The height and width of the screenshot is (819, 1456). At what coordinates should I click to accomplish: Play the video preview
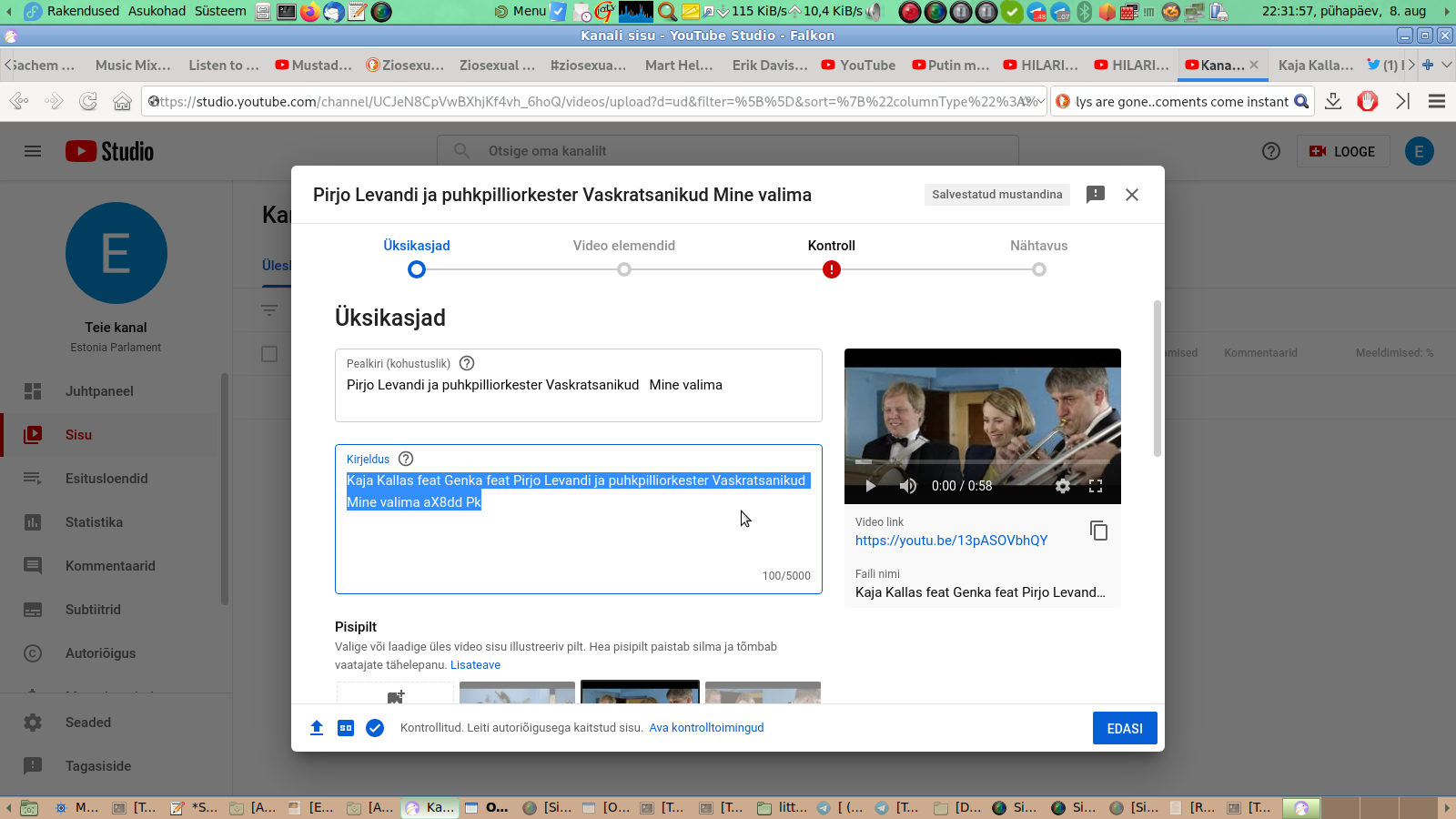coord(870,486)
